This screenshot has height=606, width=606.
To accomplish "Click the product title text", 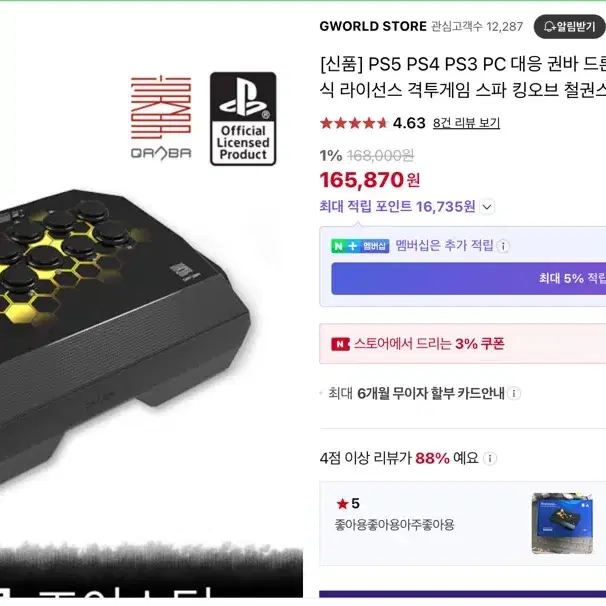I will click(x=463, y=77).
